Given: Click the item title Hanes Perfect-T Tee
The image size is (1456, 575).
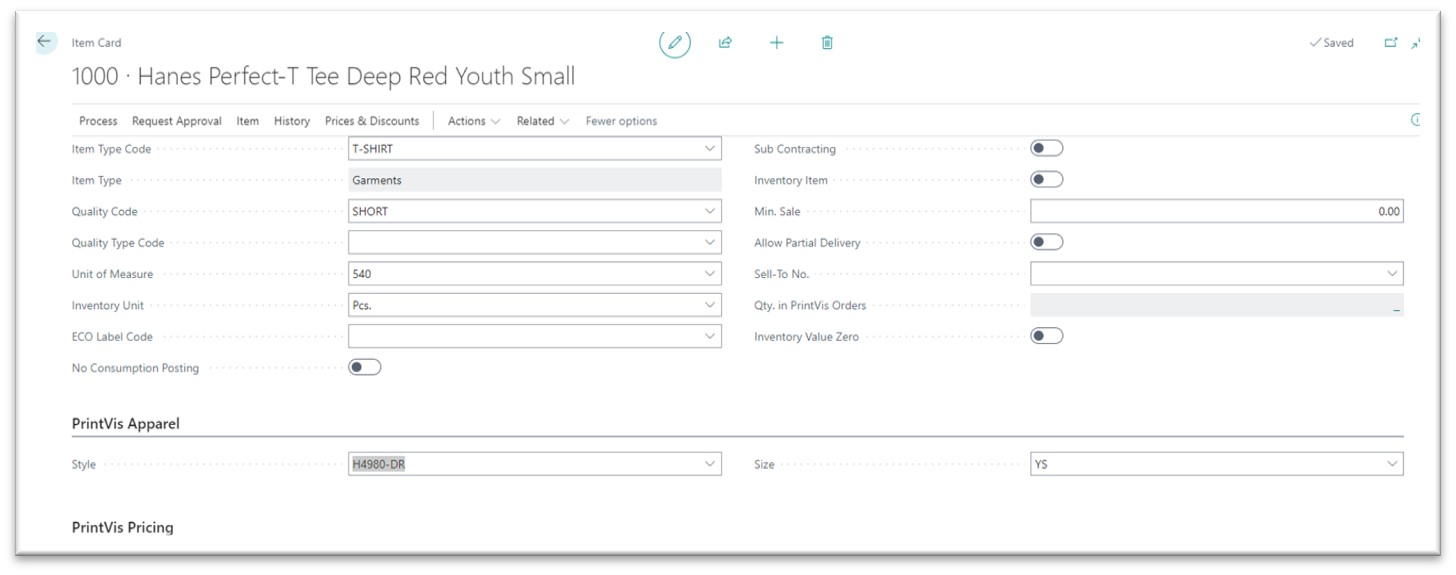Looking at the screenshot, I should [323, 76].
